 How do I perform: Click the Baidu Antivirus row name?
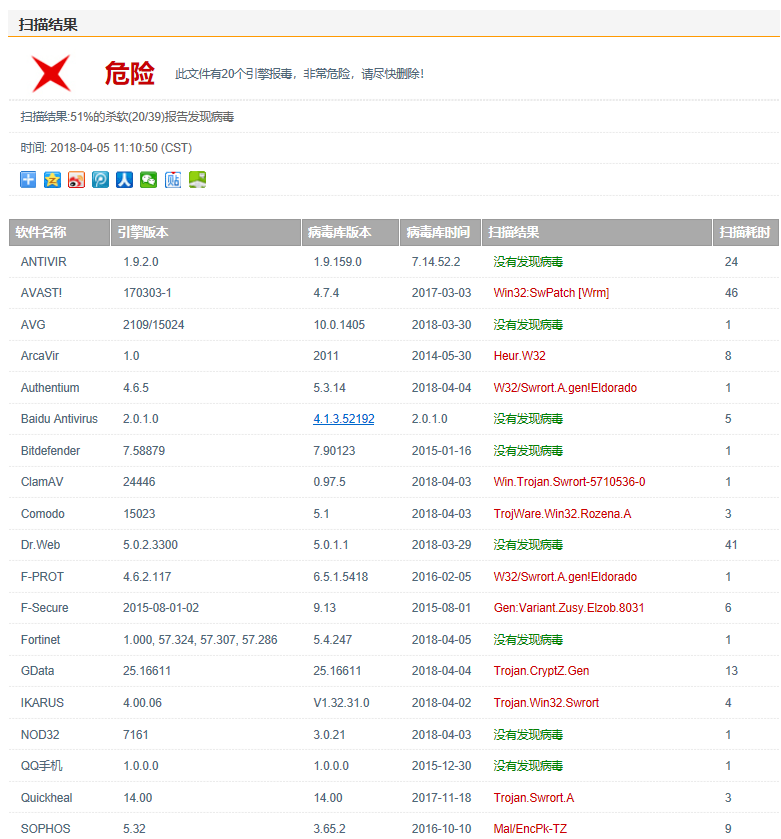(x=59, y=419)
